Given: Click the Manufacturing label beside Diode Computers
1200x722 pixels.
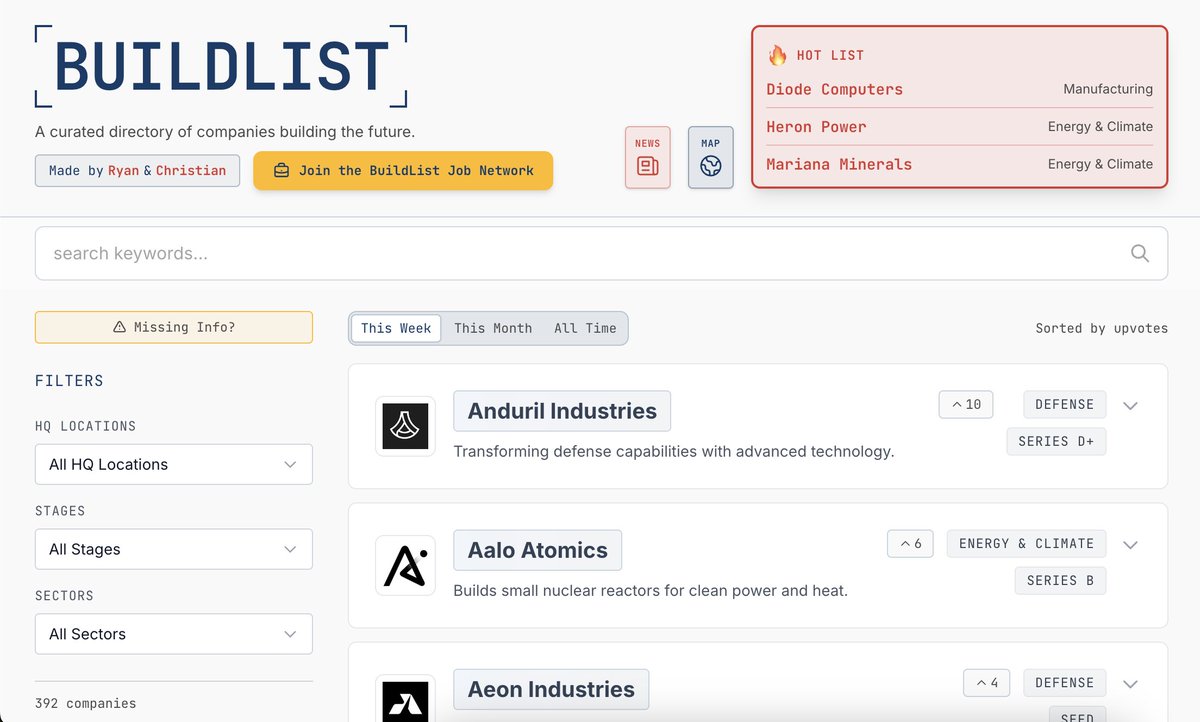Looking at the screenshot, I should click(x=1108, y=89).
